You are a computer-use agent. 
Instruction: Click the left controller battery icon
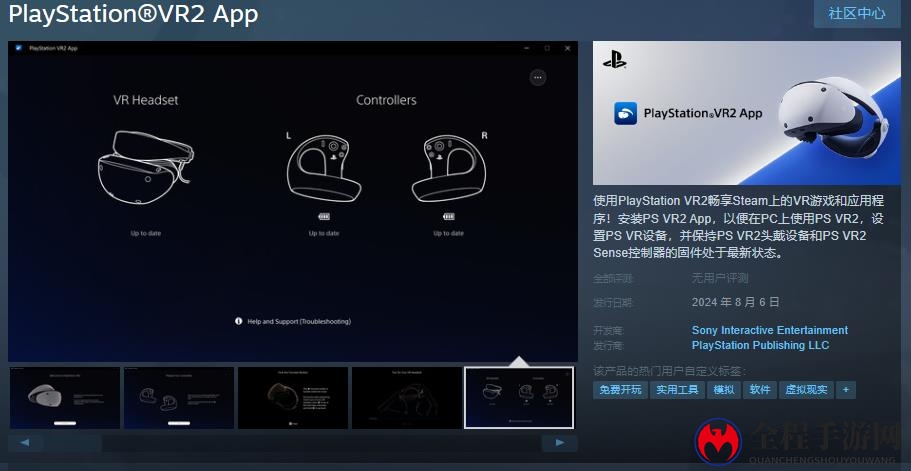324,217
